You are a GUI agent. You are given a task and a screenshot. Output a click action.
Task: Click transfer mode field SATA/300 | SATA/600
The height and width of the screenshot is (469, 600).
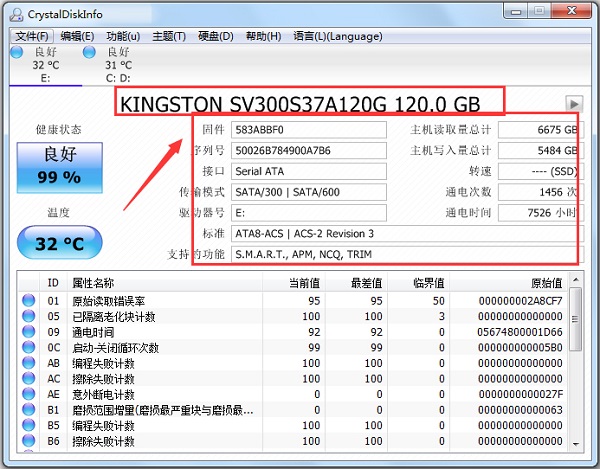[x=309, y=192]
